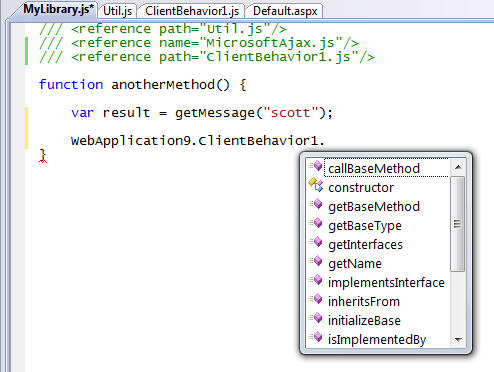Image resolution: width=494 pixels, height=372 pixels.
Task: Click the getBaseMethod method icon
Action: click(x=316, y=204)
